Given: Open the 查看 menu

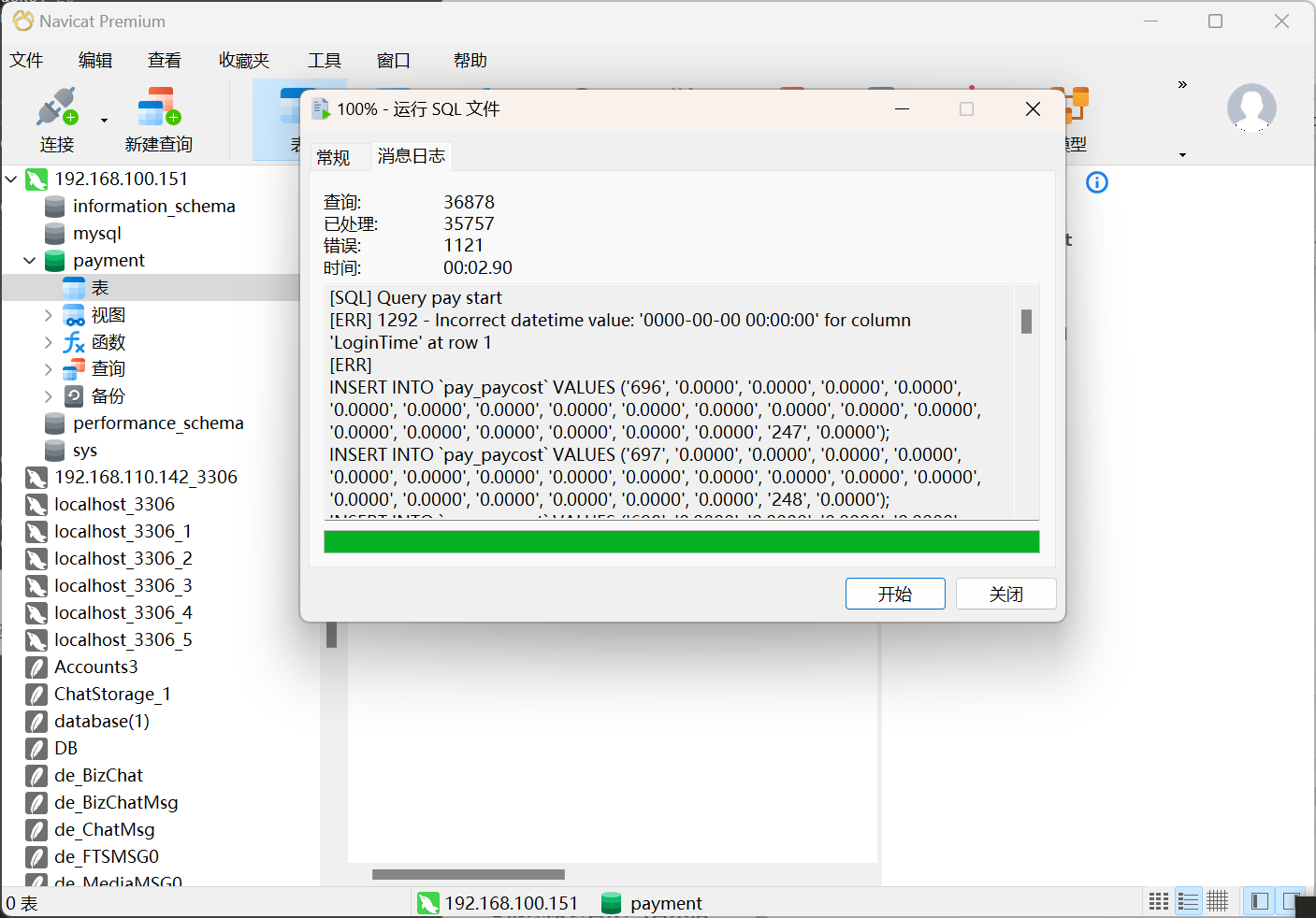Looking at the screenshot, I should (x=165, y=61).
